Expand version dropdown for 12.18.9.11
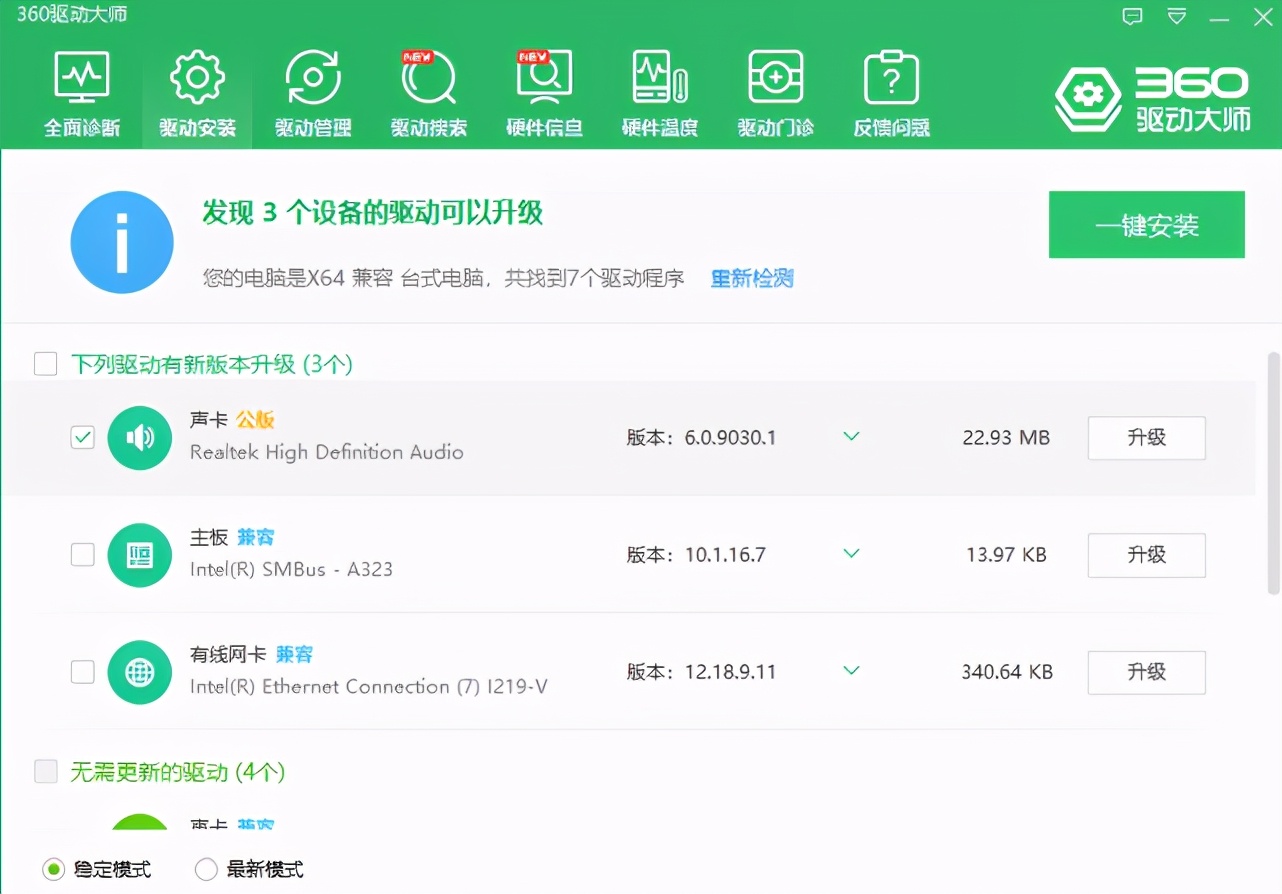 (x=851, y=671)
